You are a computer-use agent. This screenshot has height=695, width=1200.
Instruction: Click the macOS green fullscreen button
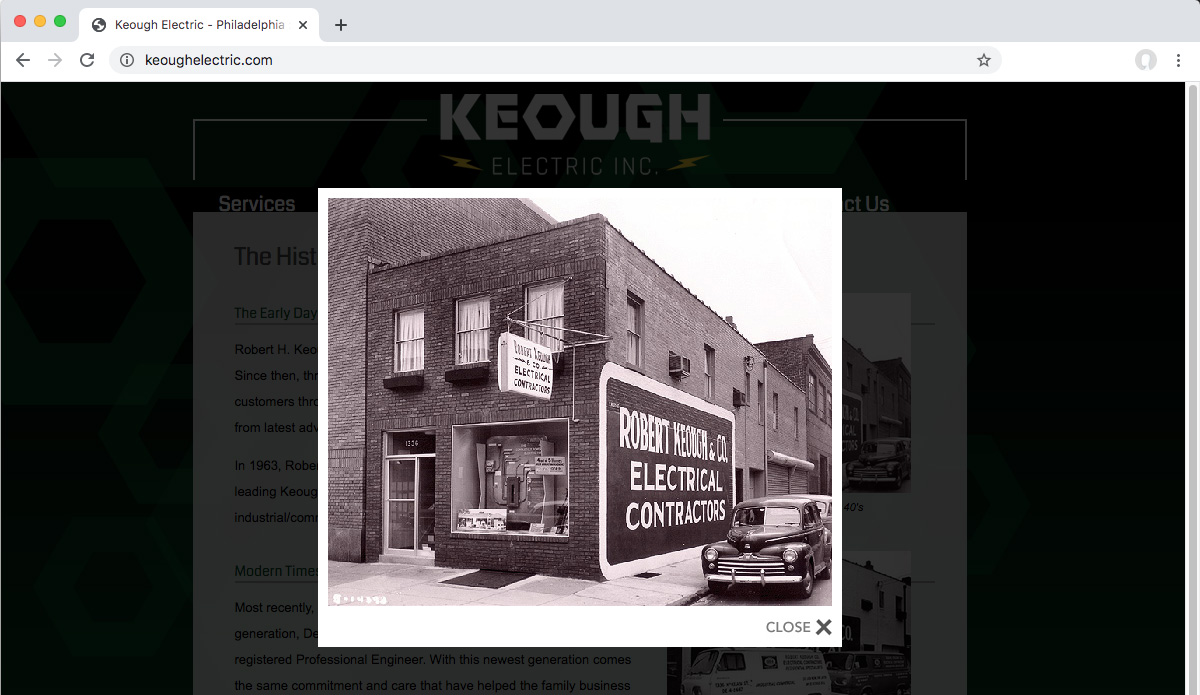(60, 21)
